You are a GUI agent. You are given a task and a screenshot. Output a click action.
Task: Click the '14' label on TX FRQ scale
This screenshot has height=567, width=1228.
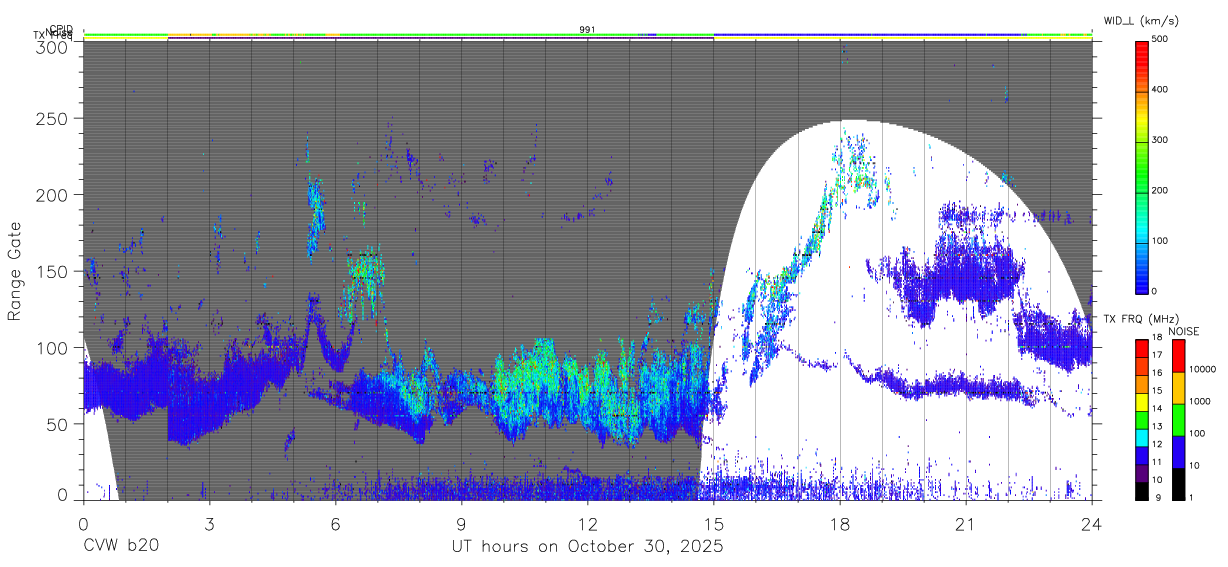click(x=1157, y=409)
